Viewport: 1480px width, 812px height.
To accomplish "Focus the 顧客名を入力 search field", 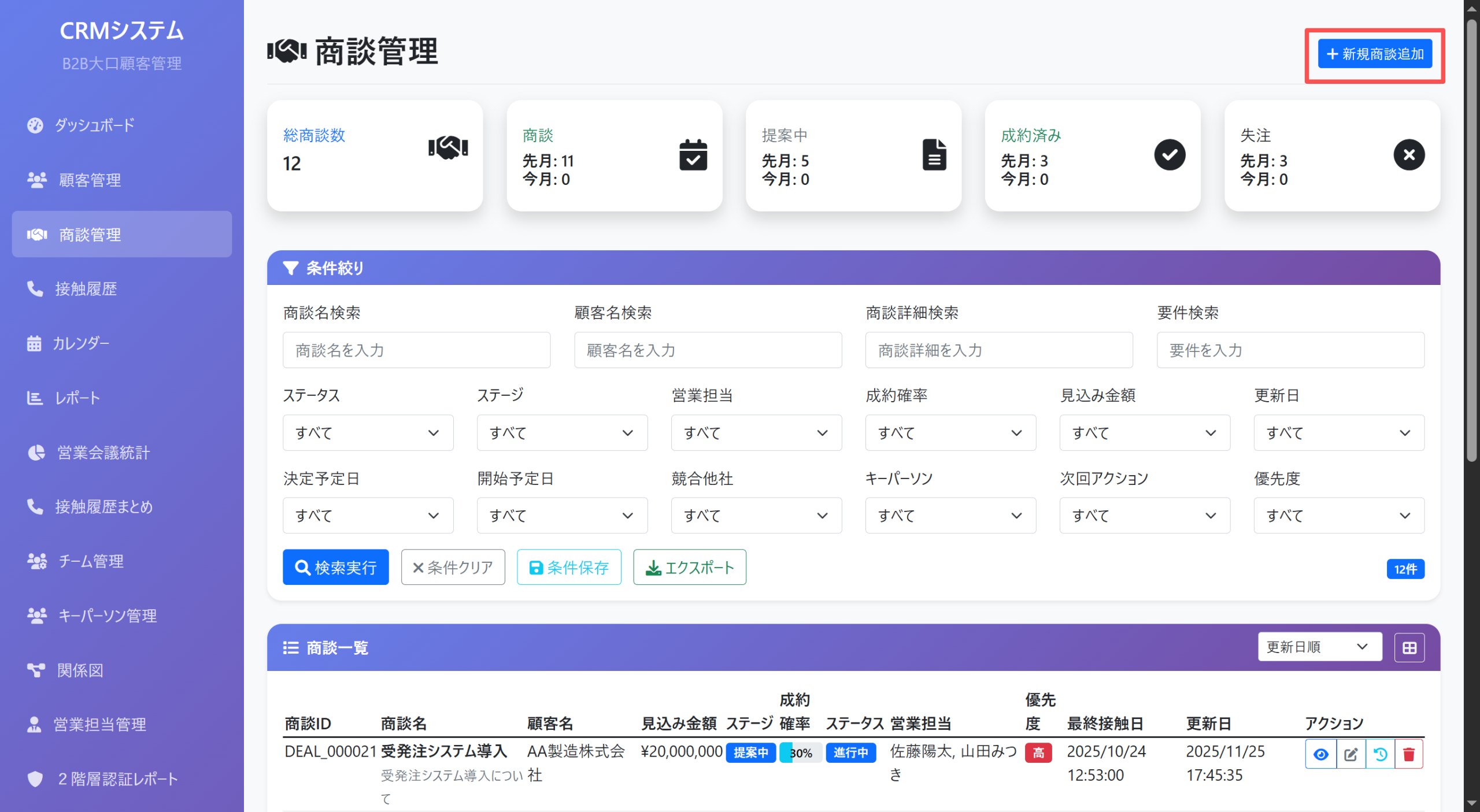I will [x=708, y=350].
